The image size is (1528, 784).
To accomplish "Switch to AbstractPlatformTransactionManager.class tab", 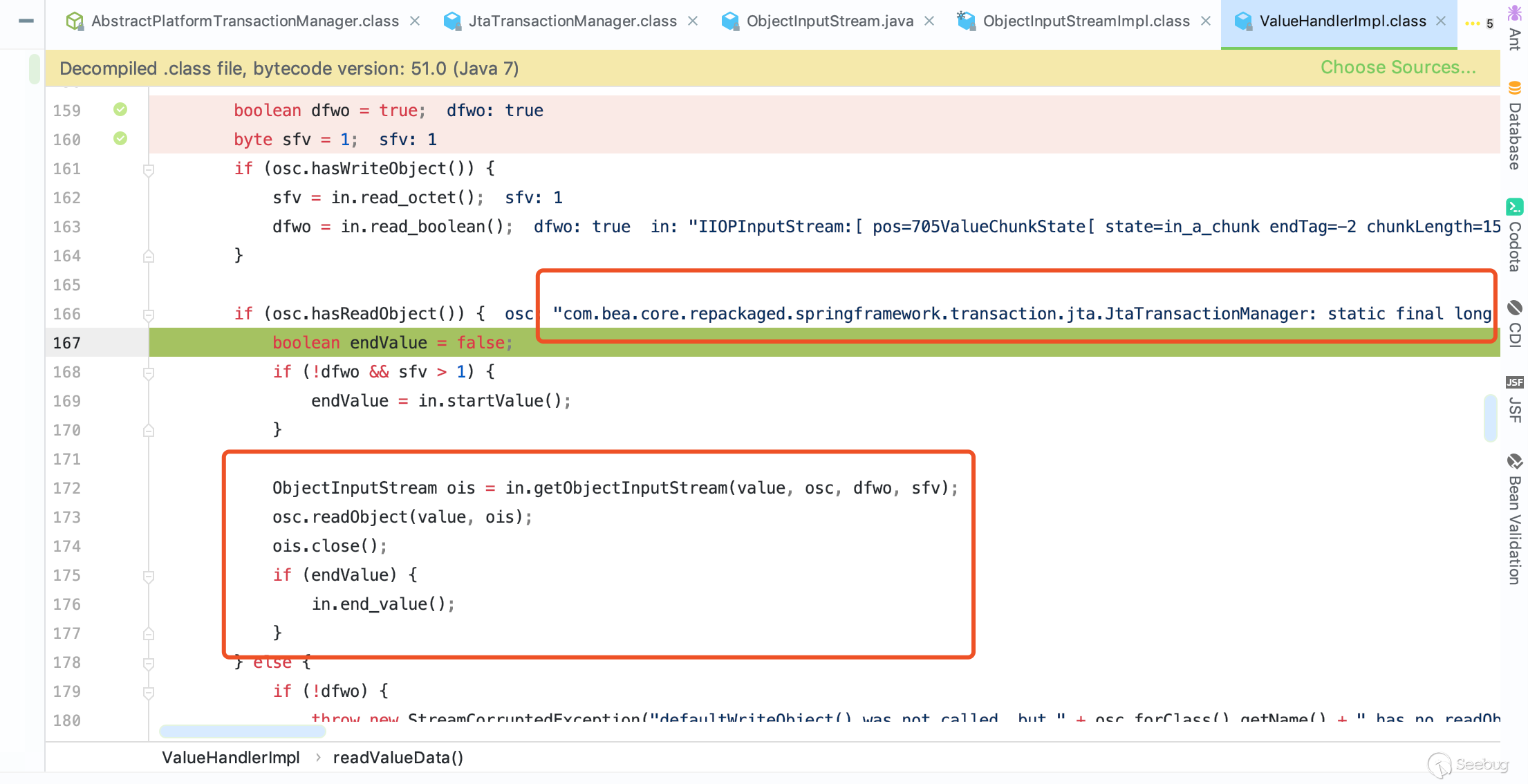I will [244, 21].
